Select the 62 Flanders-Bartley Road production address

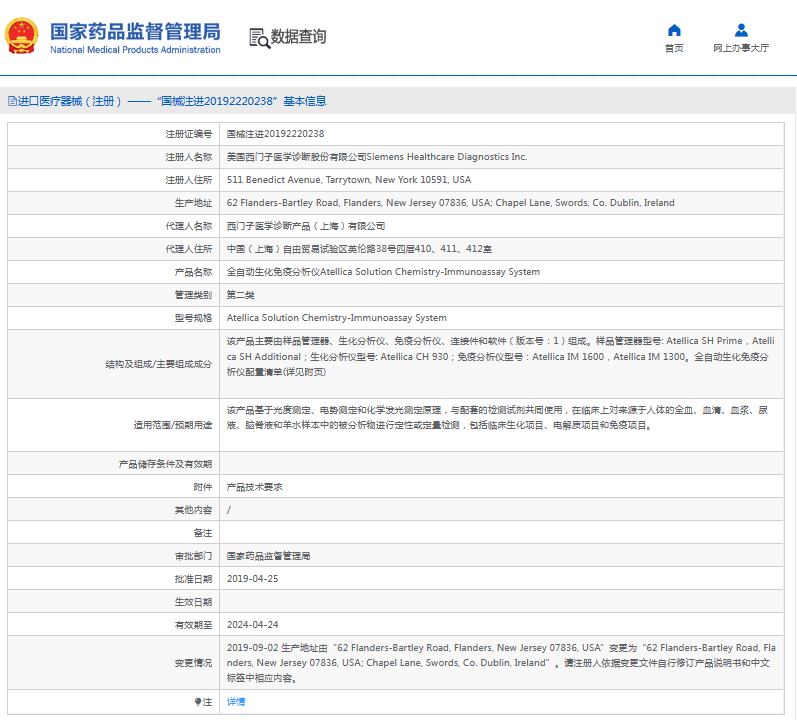pyautogui.click(x=450, y=203)
